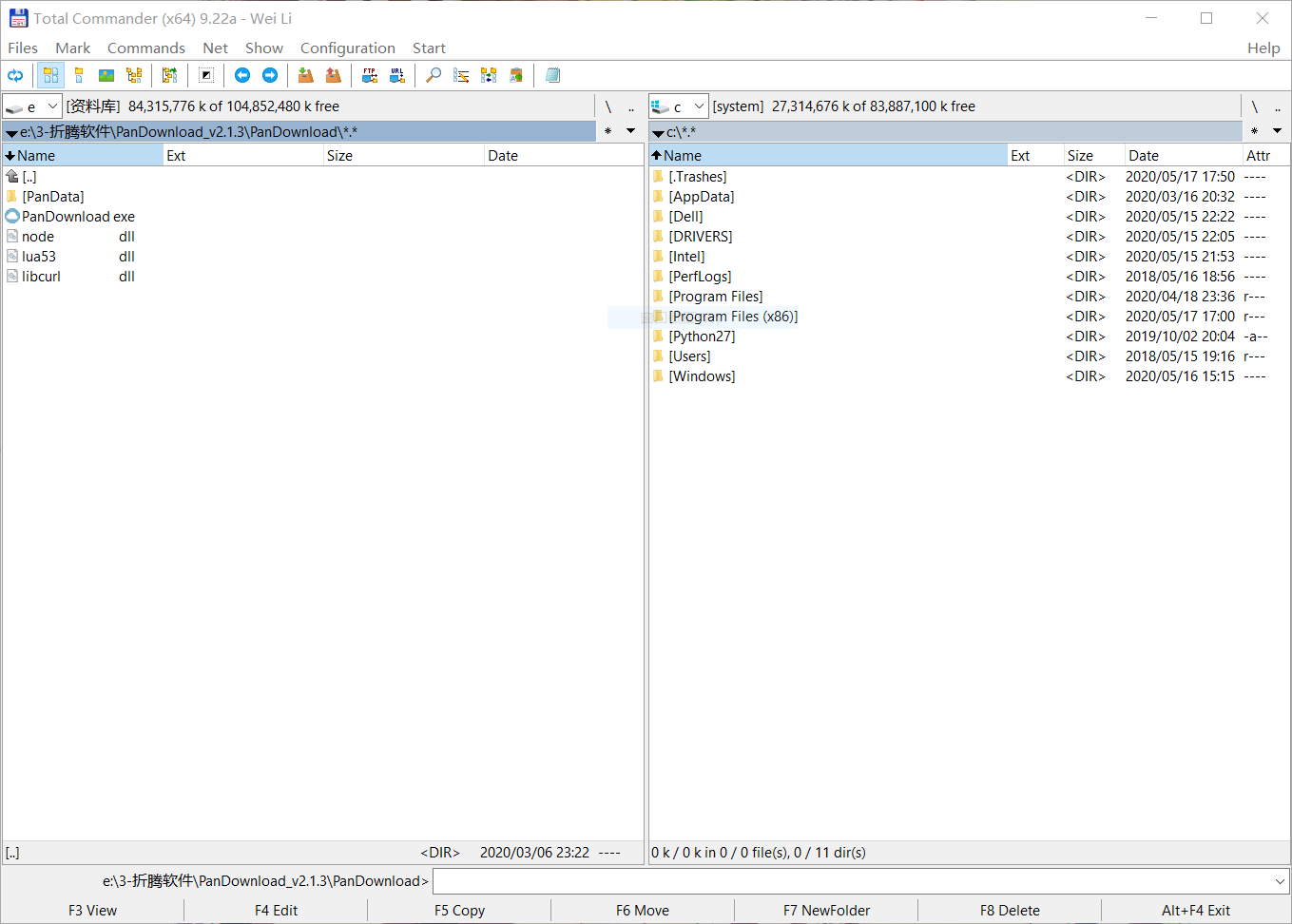Select the file-names-only brief view icon

(x=51, y=75)
